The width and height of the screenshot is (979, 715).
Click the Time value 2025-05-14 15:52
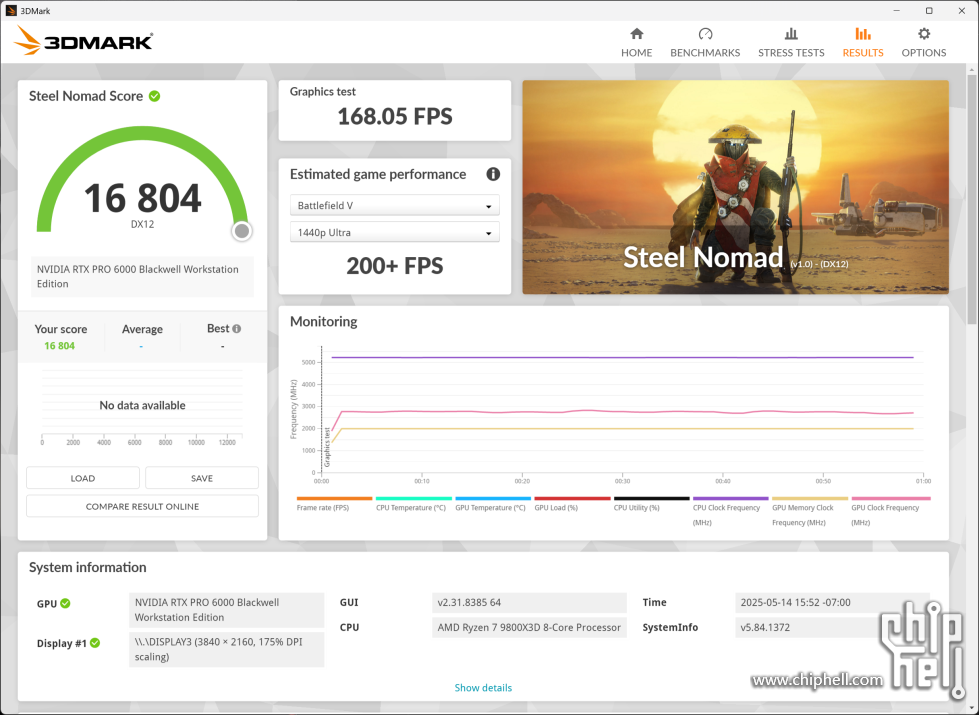point(832,603)
